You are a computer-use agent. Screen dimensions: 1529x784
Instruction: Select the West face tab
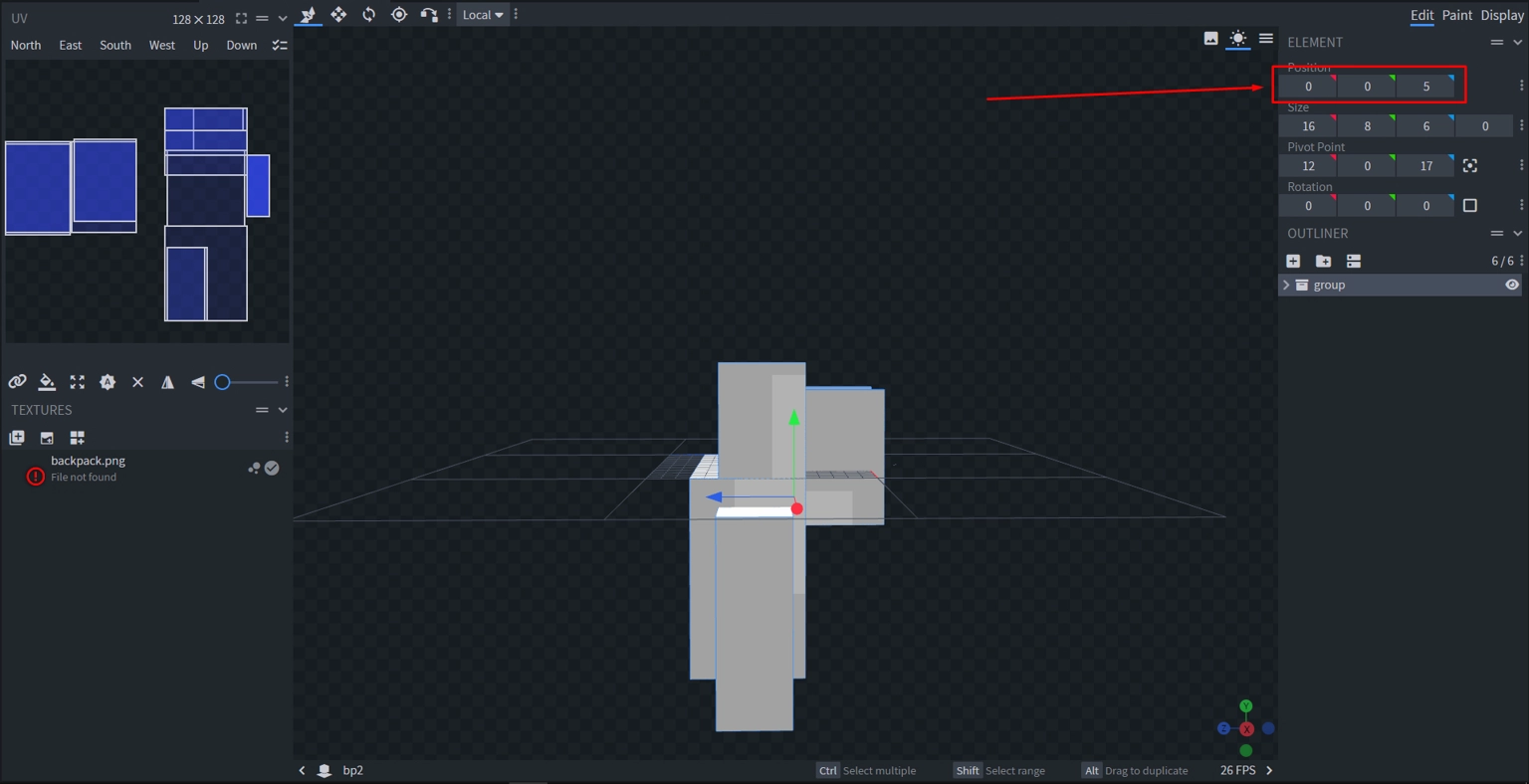click(x=162, y=45)
